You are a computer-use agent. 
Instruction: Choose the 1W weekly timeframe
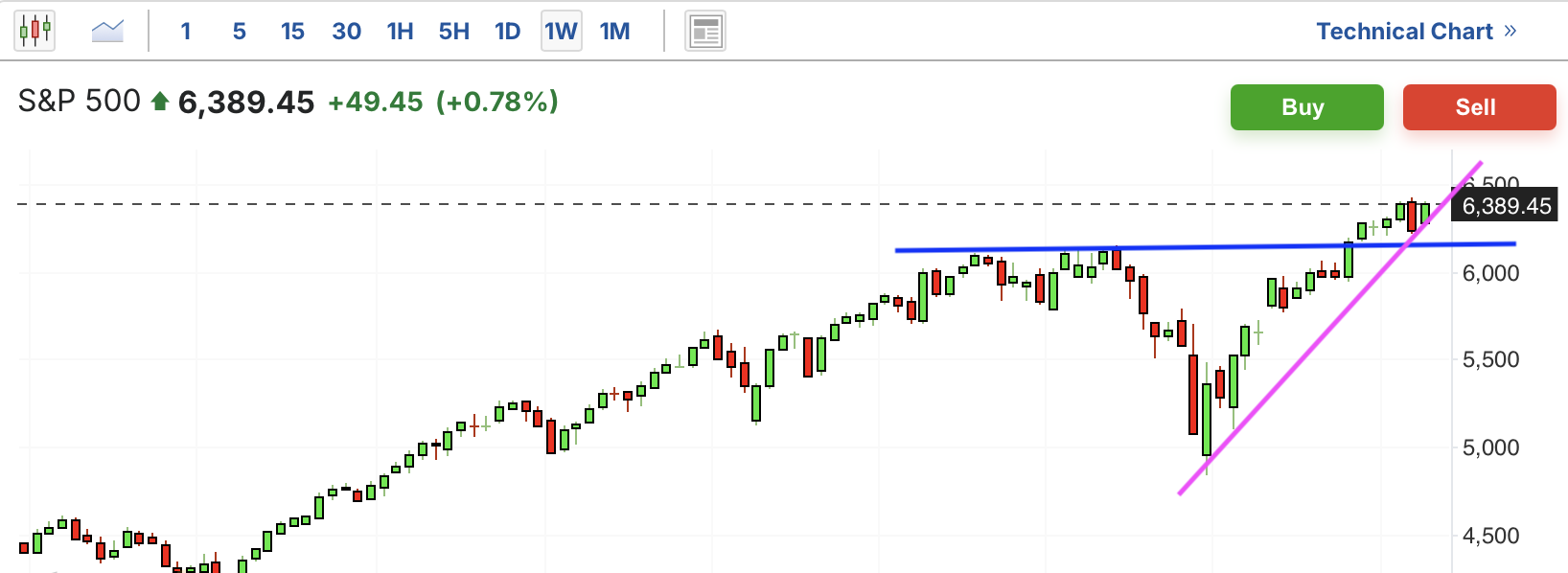pyautogui.click(x=562, y=32)
